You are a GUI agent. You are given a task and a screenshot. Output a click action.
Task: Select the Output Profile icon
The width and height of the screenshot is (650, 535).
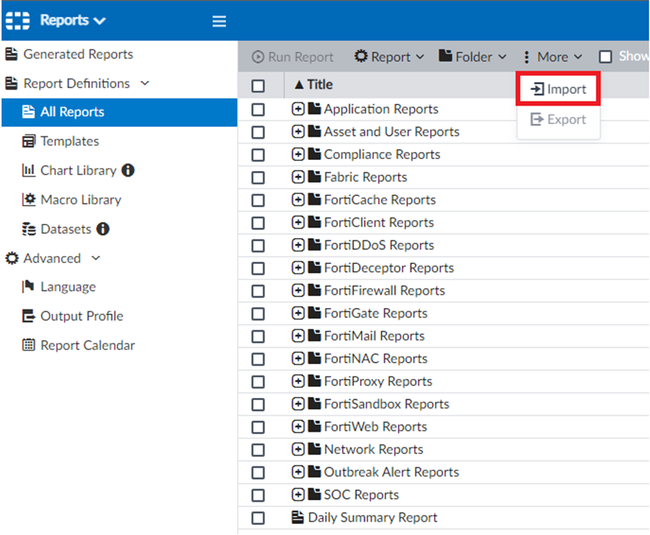[x=28, y=316]
